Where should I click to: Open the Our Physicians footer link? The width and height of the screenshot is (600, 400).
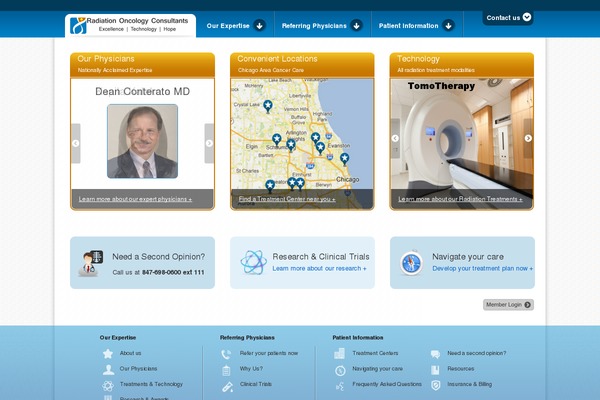tap(139, 369)
